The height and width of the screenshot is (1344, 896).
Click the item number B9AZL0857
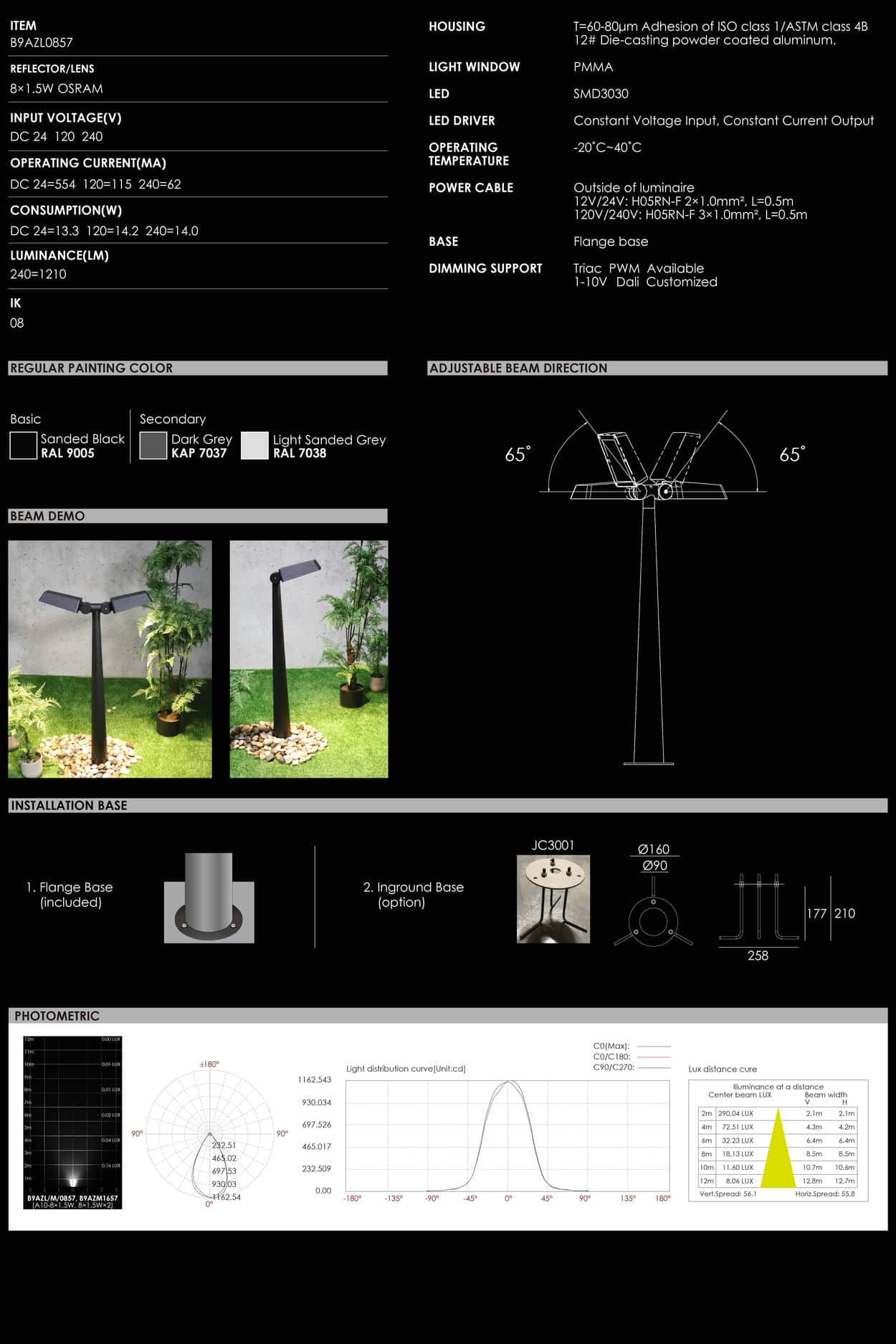(x=42, y=42)
